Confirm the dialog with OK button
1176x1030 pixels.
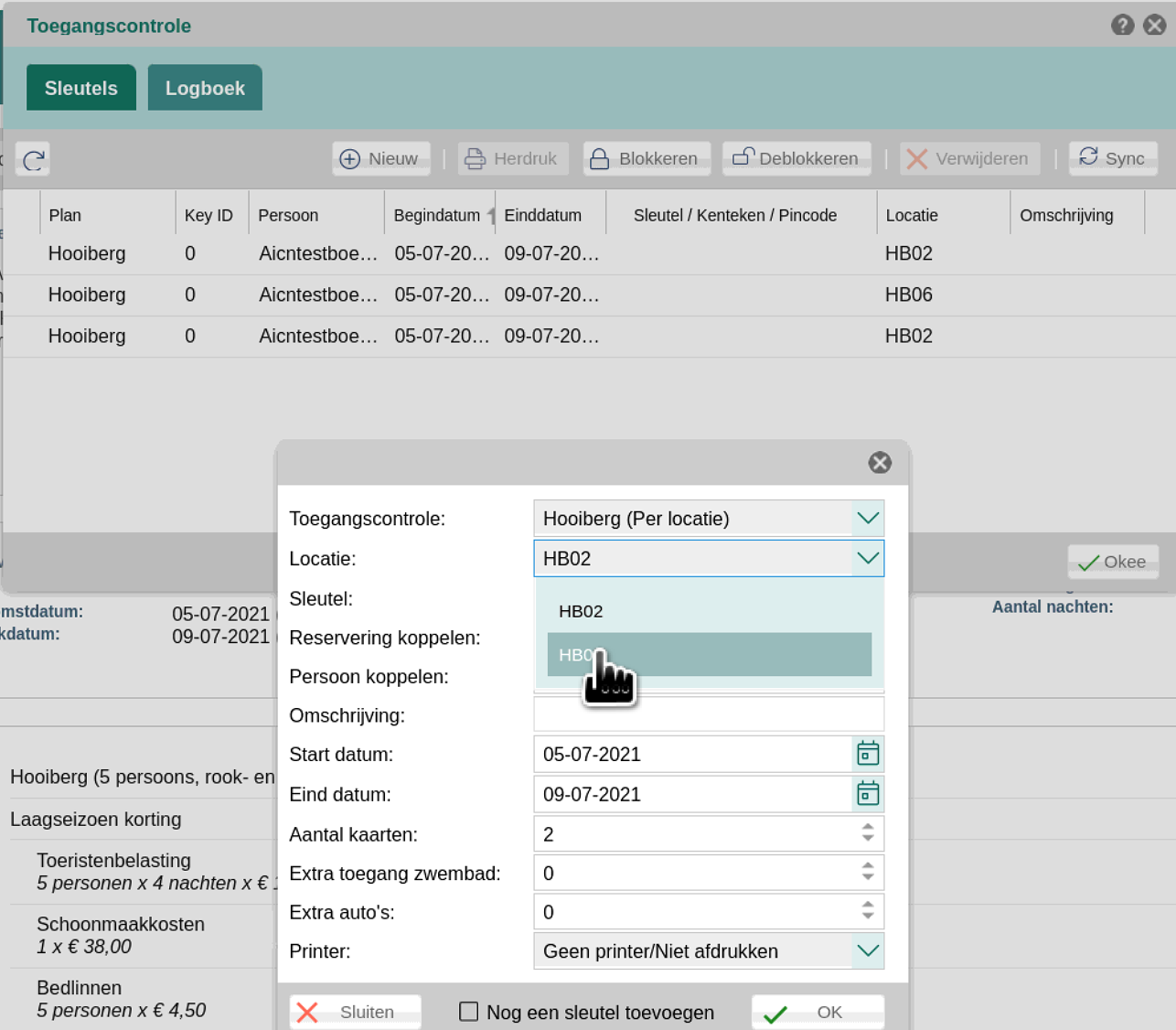click(x=818, y=1012)
